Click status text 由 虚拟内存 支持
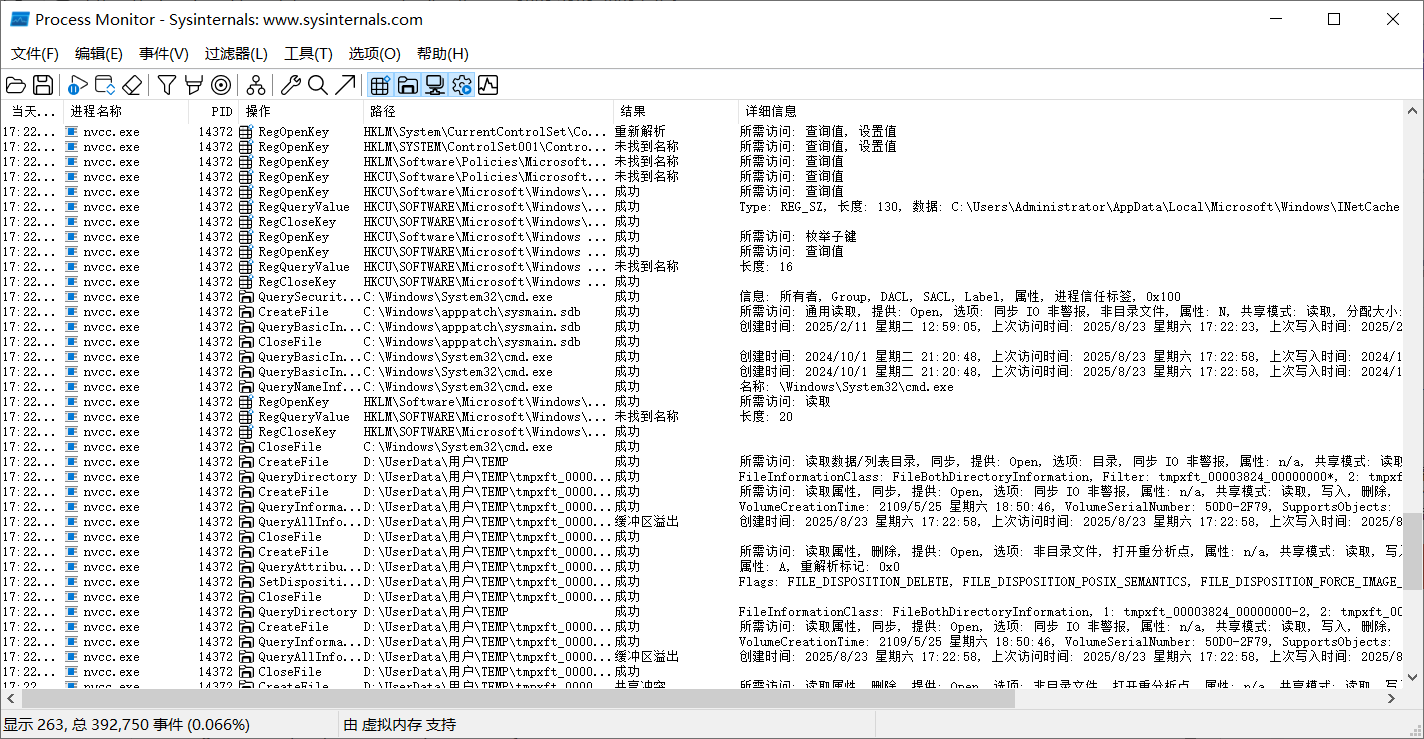Viewport: 1424px width, 739px height. pyautogui.click(x=400, y=725)
